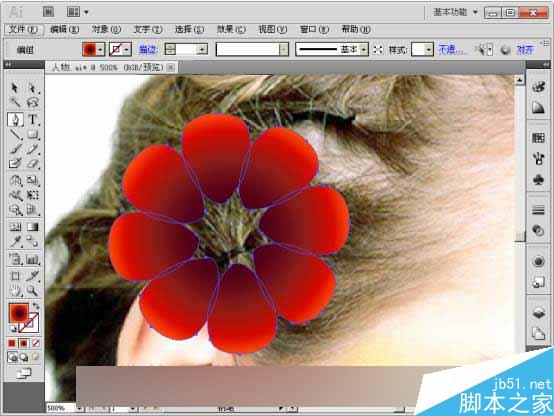Select the Hand tool

click(x=15, y=291)
